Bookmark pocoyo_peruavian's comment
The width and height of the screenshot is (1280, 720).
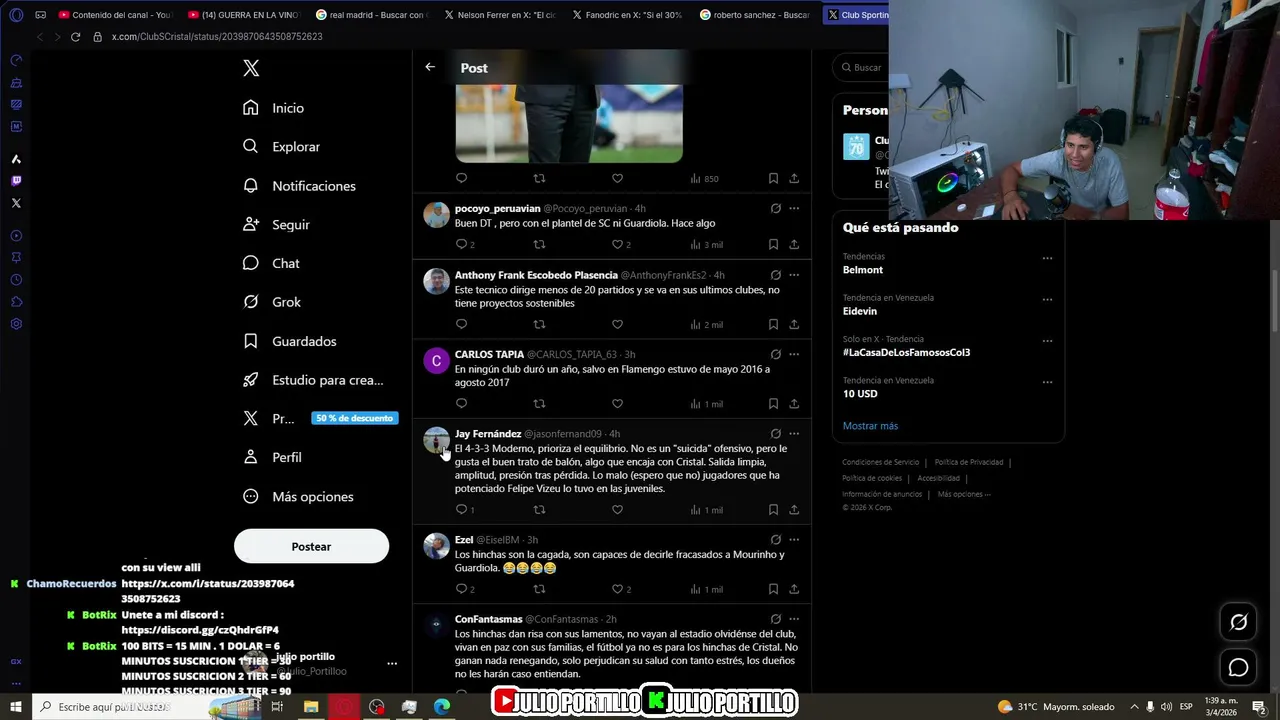coord(773,244)
